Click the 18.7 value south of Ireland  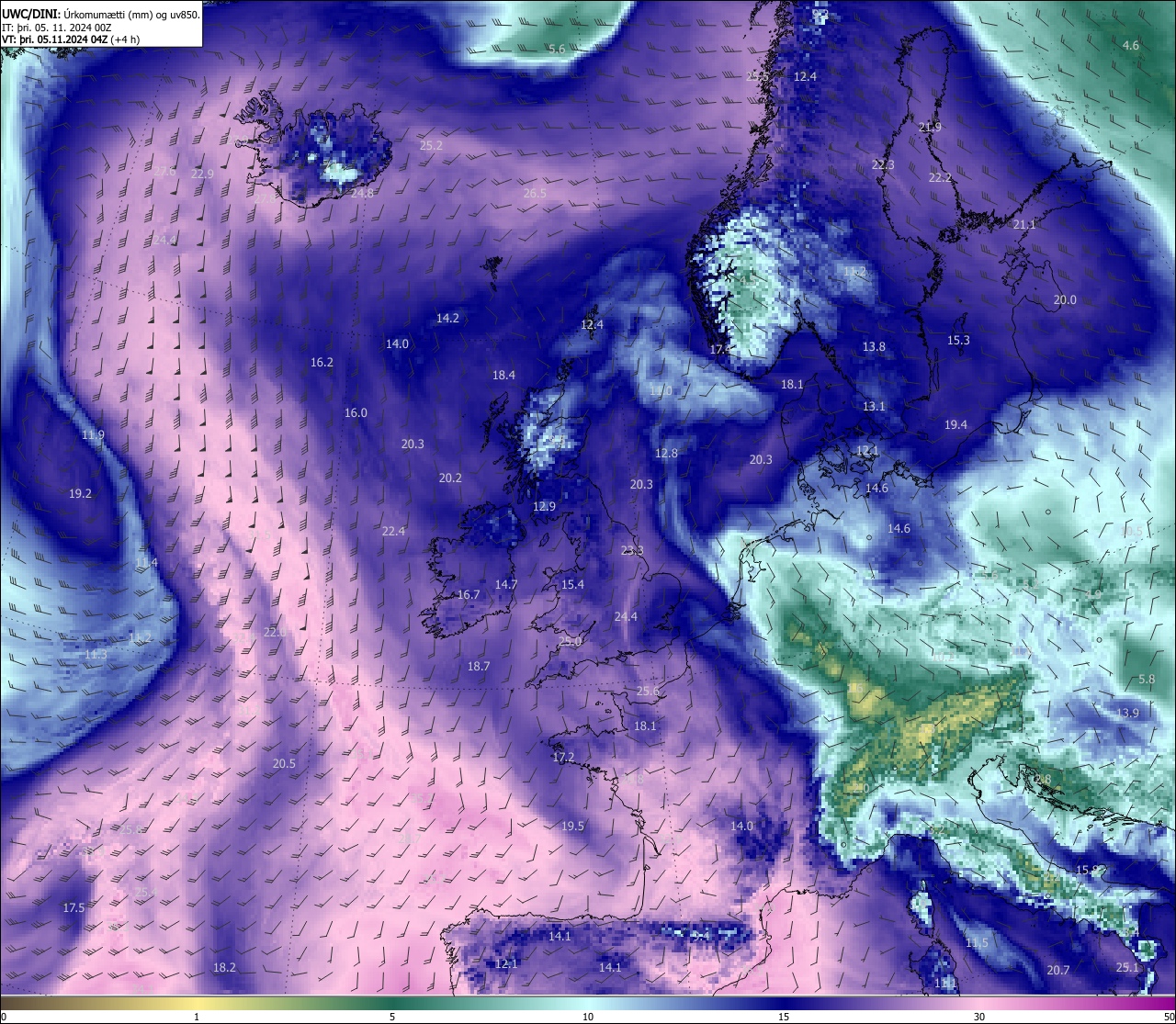(x=478, y=666)
